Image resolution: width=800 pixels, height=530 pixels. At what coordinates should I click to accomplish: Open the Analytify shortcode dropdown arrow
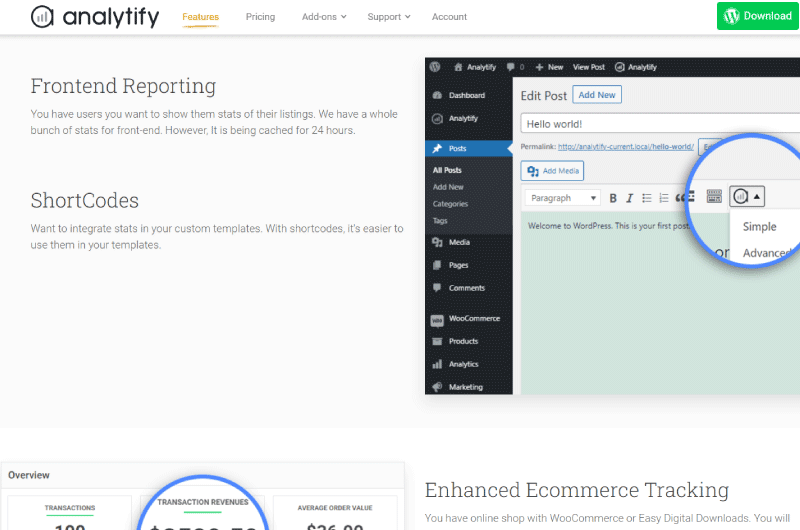pyautogui.click(x=757, y=196)
